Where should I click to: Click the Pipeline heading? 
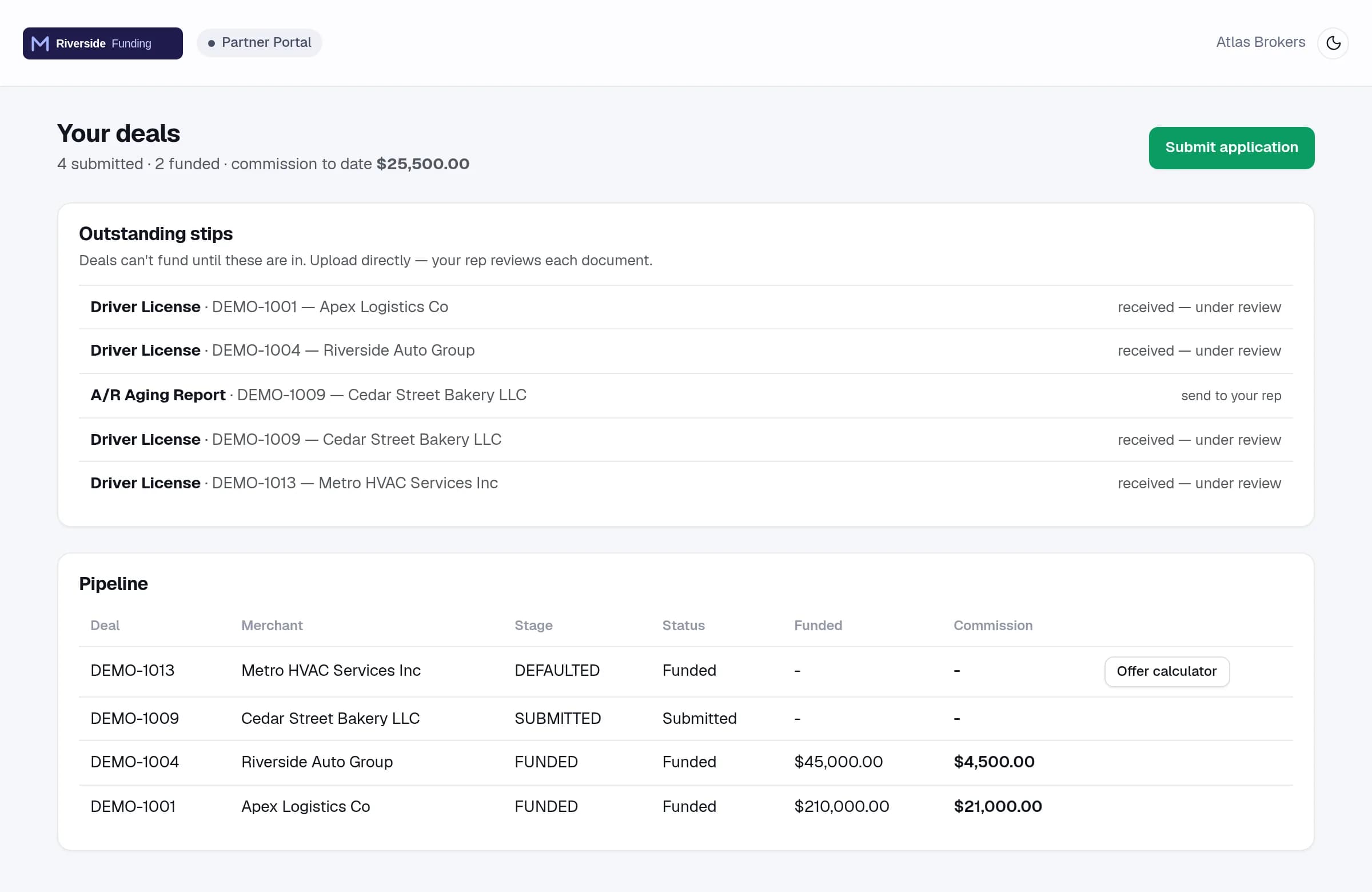(113, 584)
